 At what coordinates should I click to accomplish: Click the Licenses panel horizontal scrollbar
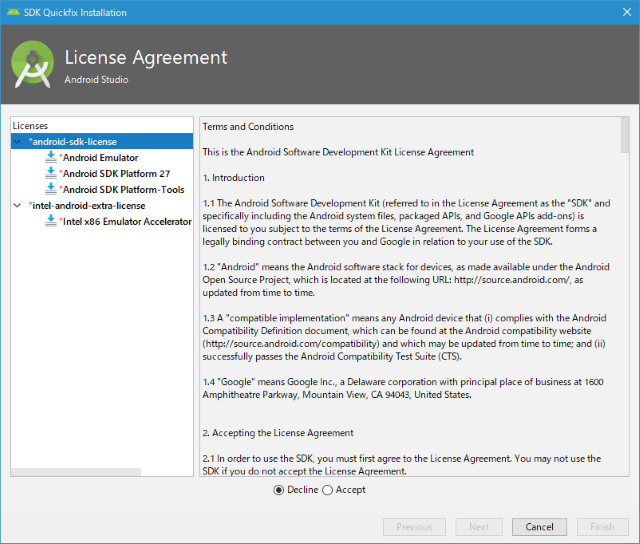coord(76,472)
